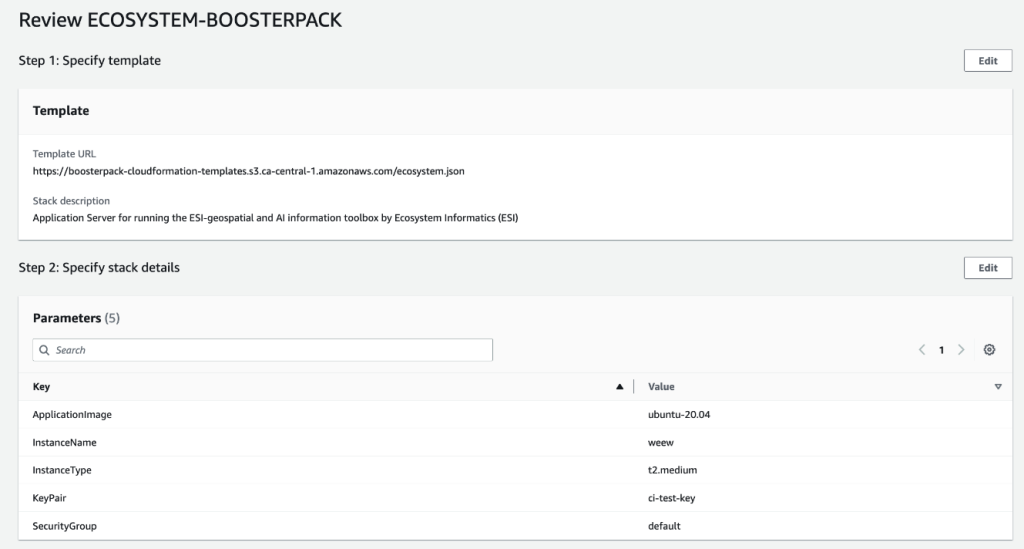The height and width of the screenshot is (549, 1024).
Task: Click the template URL ecosystem.json text
Action: pos(248,171)
